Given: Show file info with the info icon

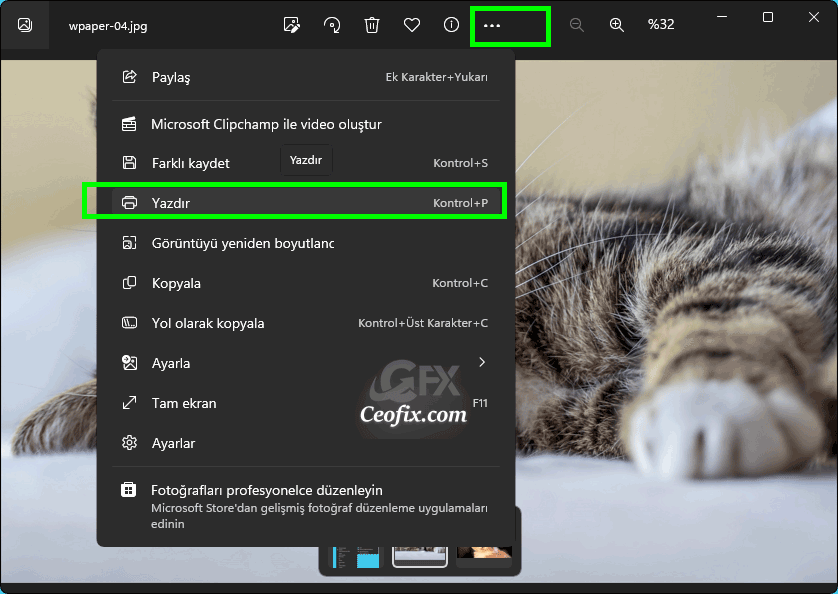Looking at the screenshot, I should (452, 25).
